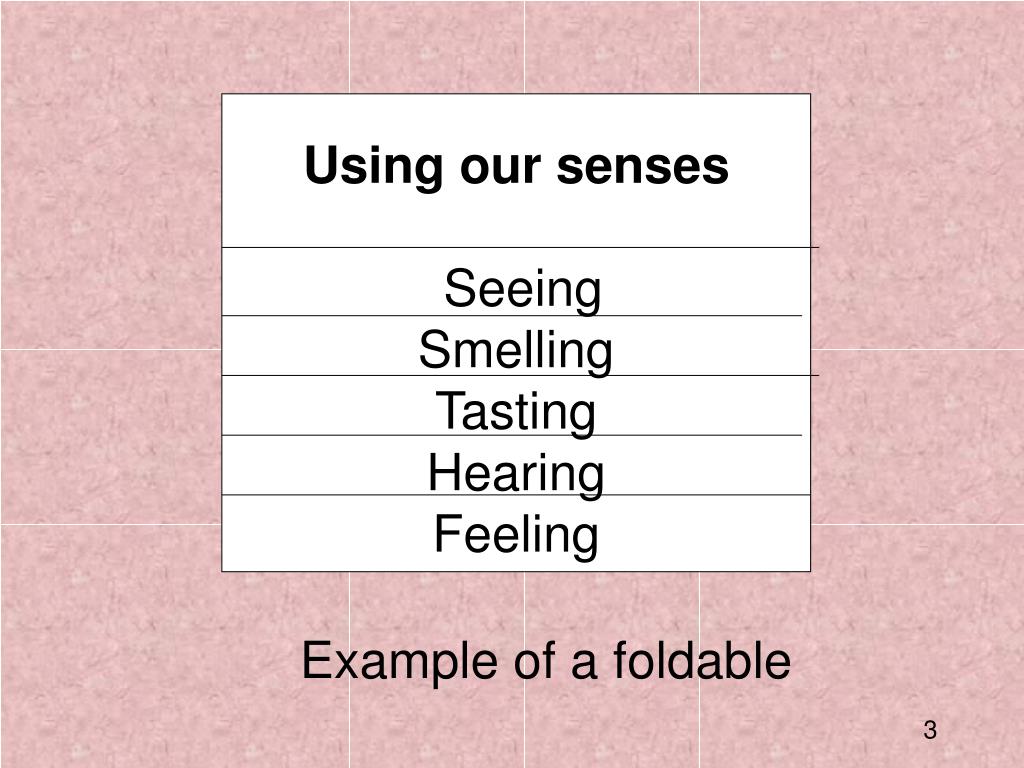This screenshot has width=1024, height=768.
Task: Click the word 'Example' in the caption
Action: (400, 662)
